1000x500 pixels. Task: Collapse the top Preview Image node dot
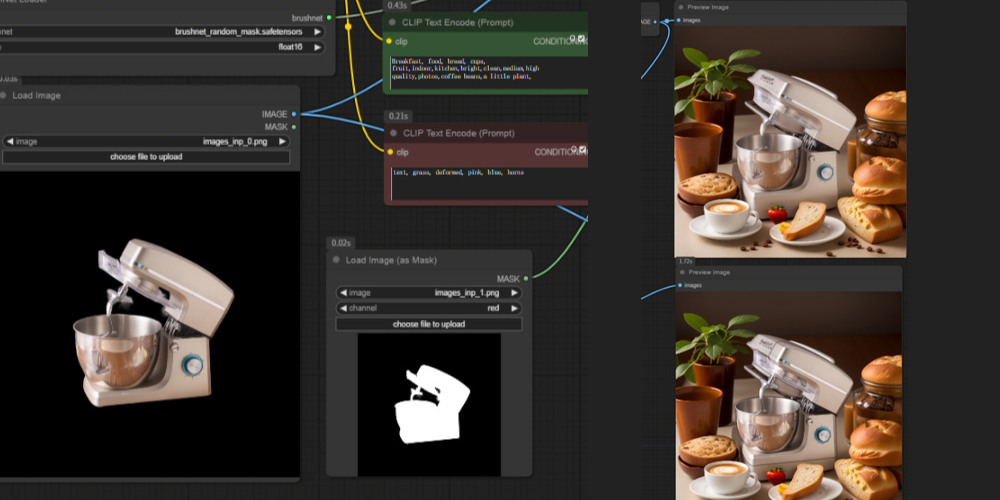coord(681,8)
